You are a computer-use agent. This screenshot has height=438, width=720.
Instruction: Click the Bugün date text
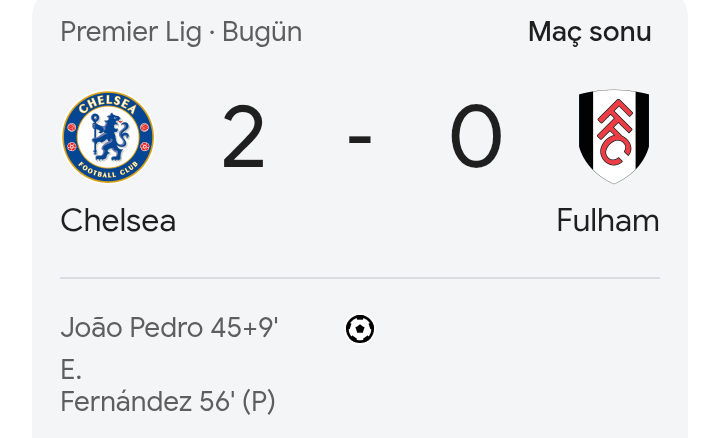pos(262,32)
